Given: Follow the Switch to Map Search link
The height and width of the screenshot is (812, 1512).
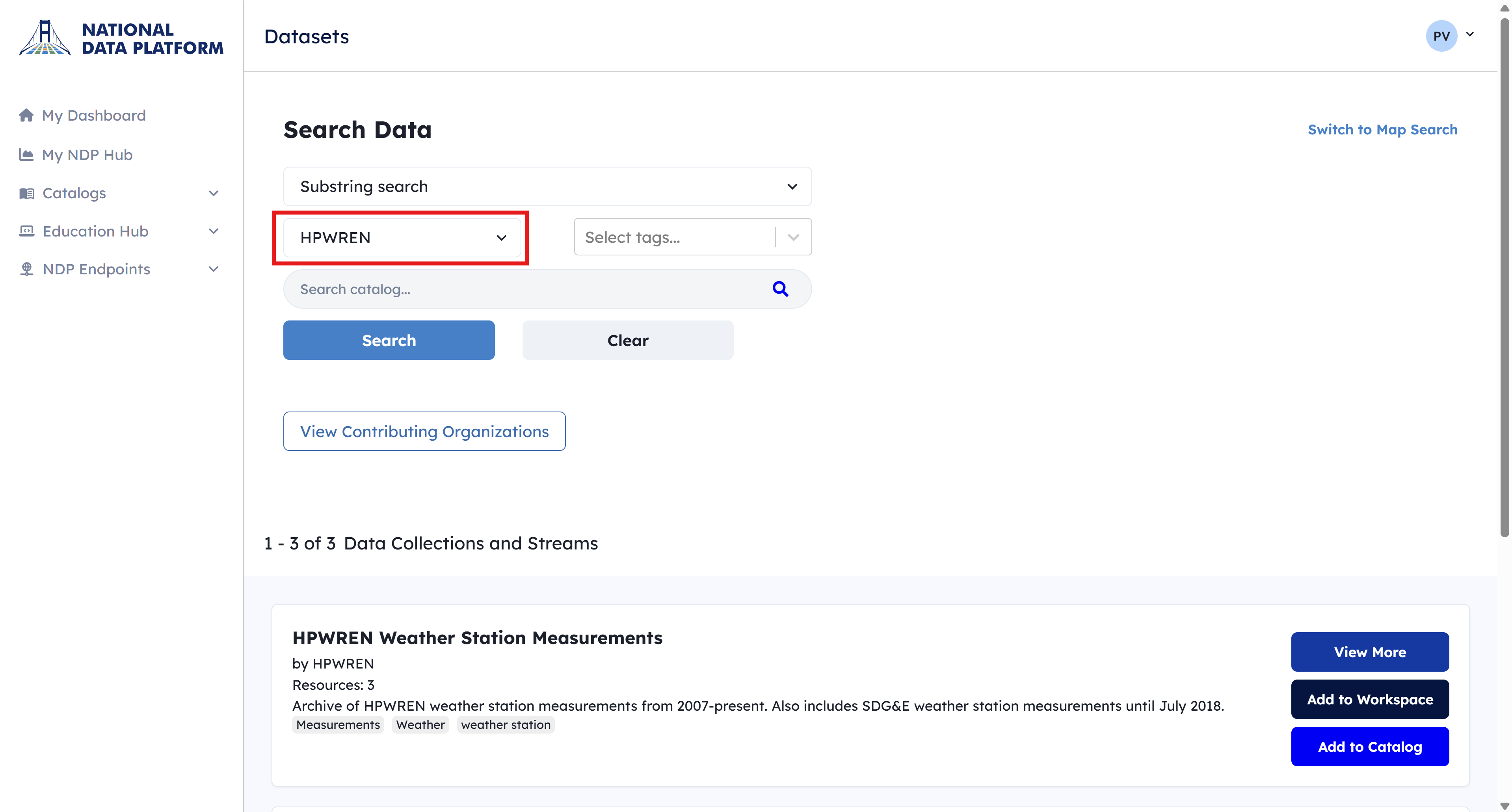Looking at the screenshot, I should click(1382, 130).
